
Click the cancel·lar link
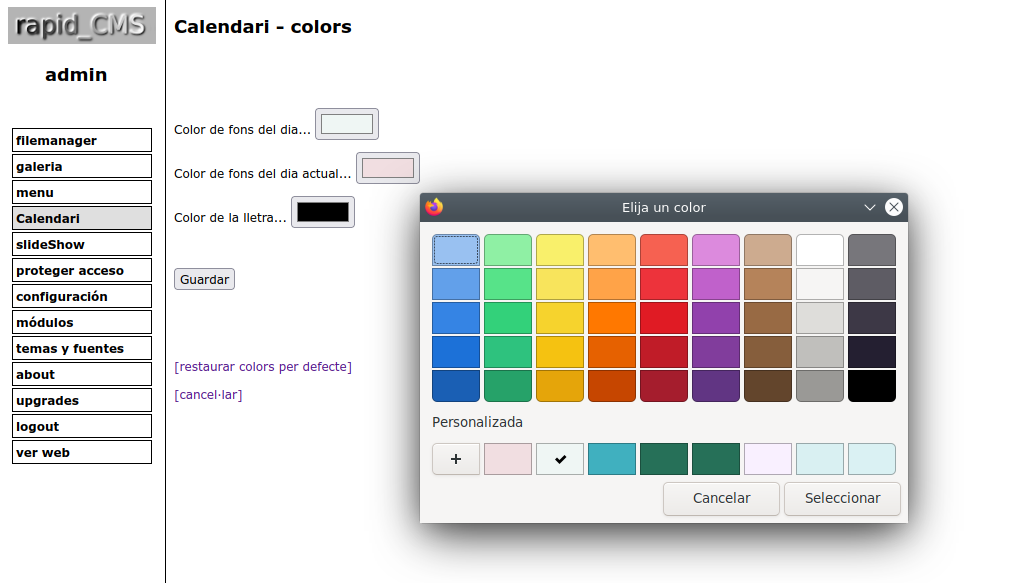(208, 395)
